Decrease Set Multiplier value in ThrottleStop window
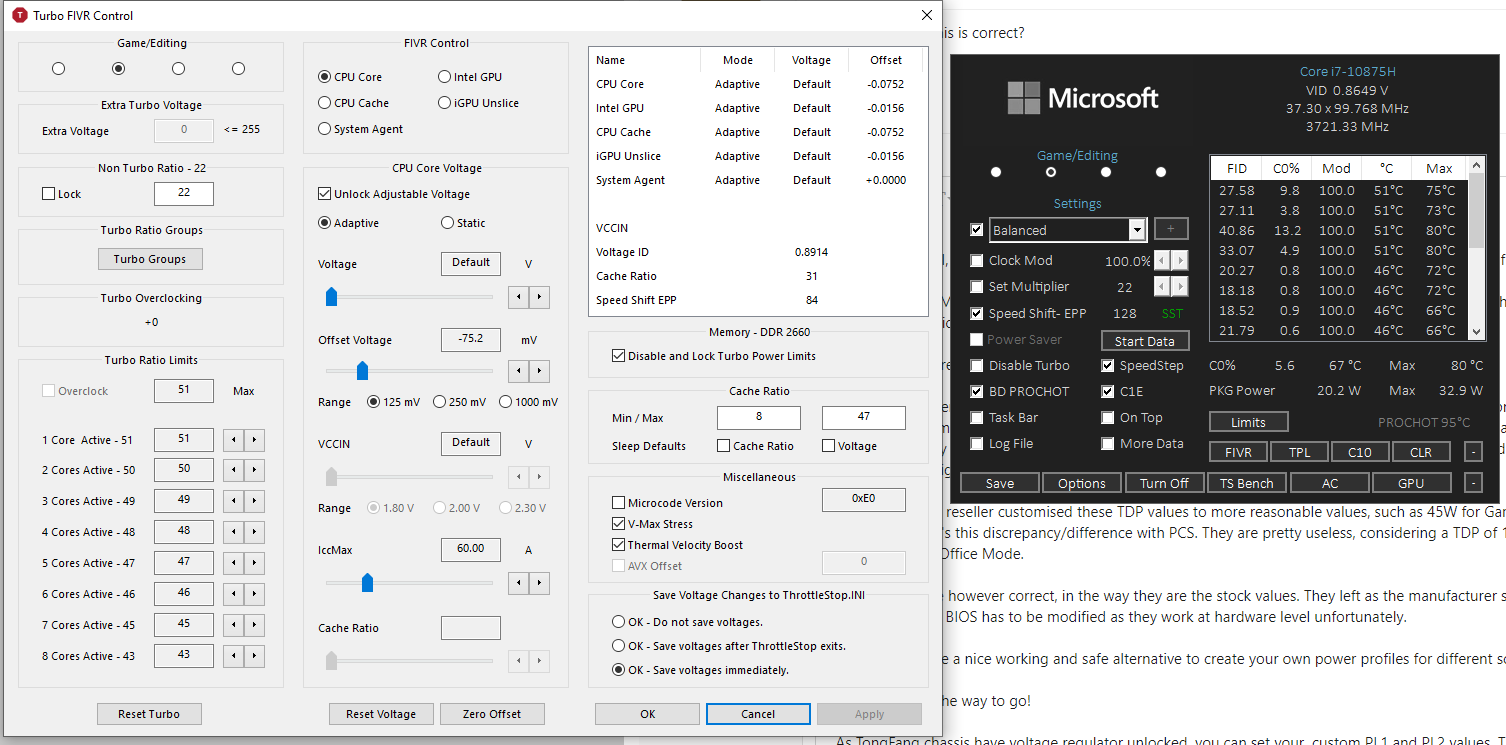The width and height of the screenshot is (1506, 745). (x=1163, y=287)
